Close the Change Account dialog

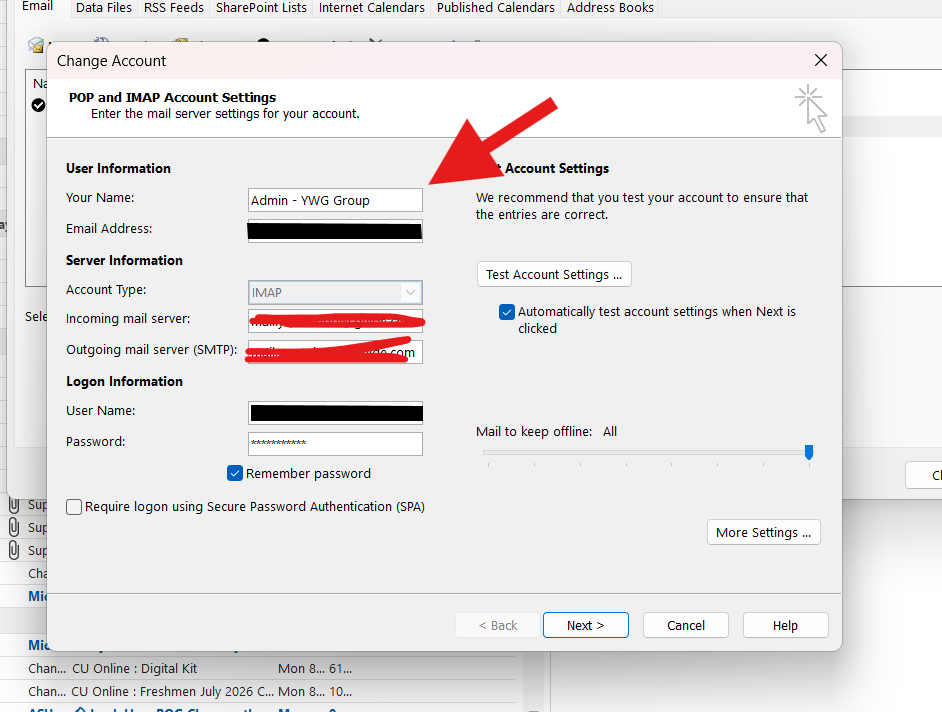[x=821, y=60]
